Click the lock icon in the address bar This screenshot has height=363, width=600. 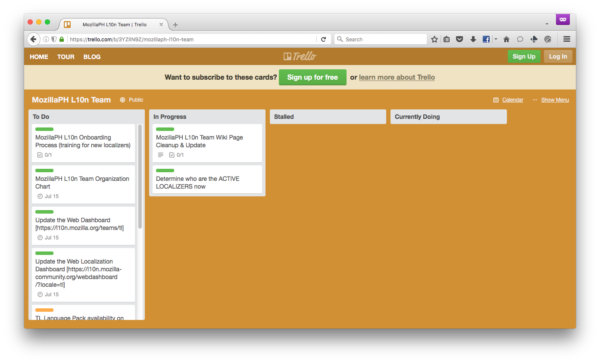click(x=61, y=39)
